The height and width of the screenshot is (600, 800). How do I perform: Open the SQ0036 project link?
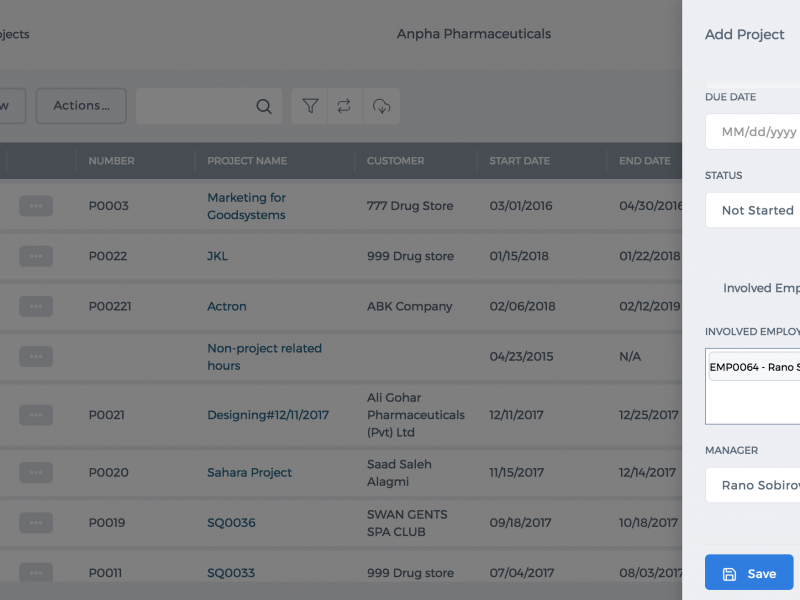click(231, 522)
